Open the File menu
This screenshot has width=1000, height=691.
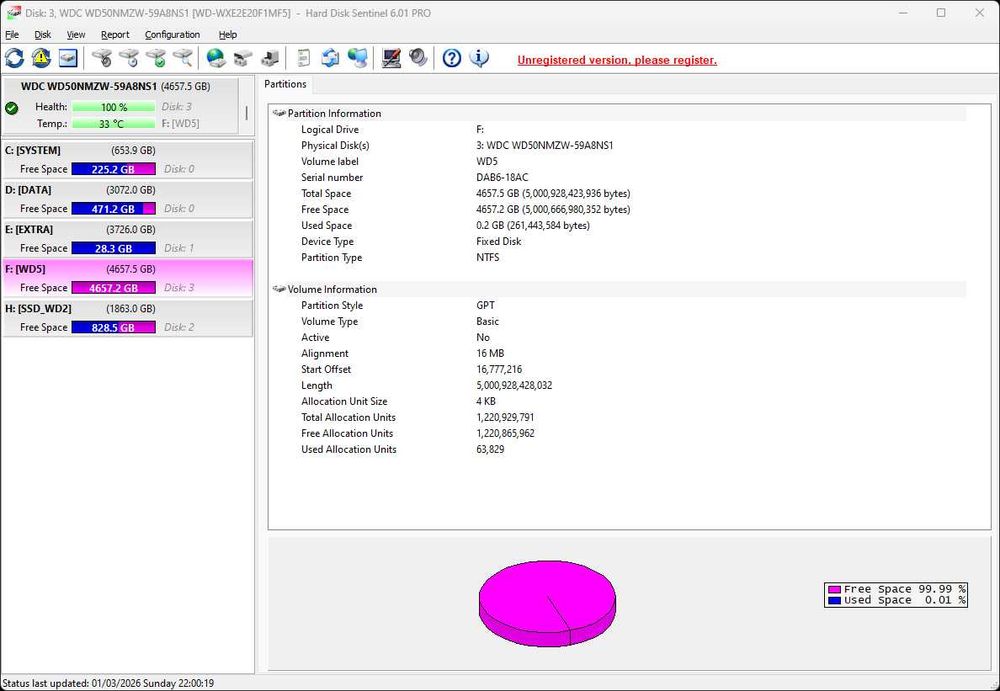[x=12, y=34]
